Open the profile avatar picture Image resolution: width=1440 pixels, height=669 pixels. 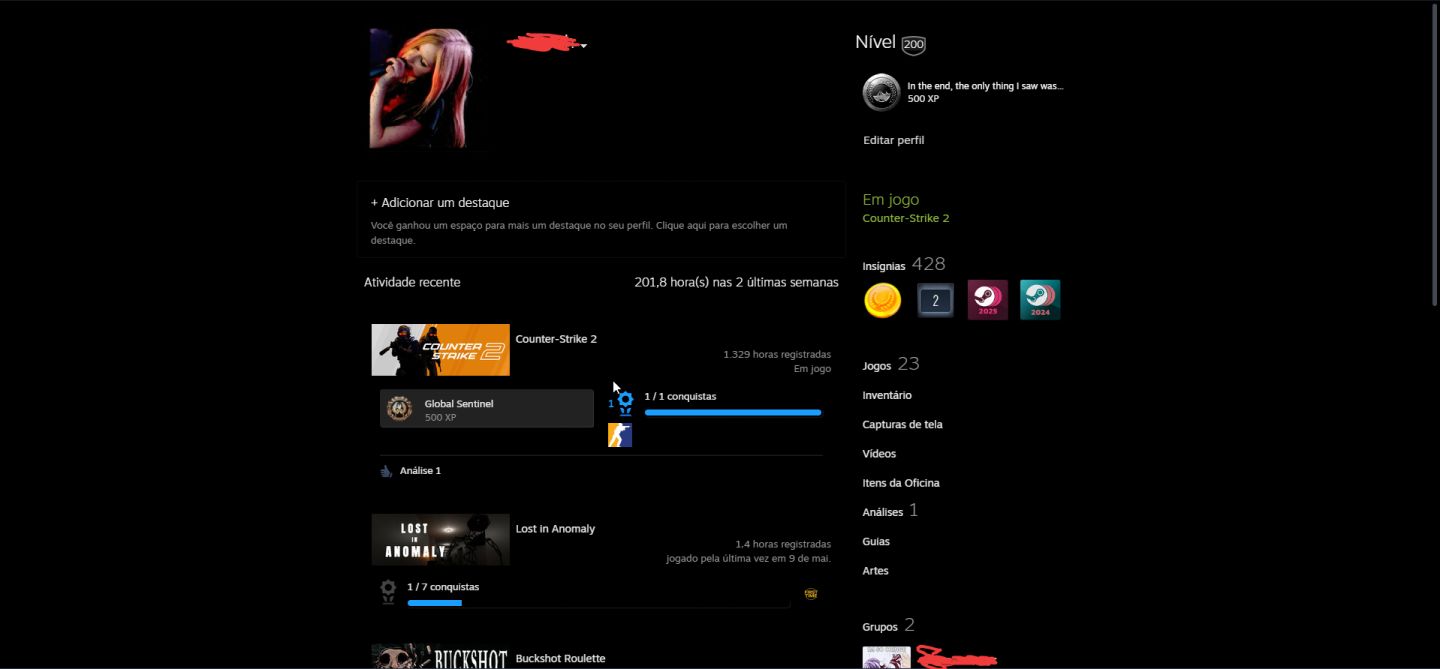point(421,89)
